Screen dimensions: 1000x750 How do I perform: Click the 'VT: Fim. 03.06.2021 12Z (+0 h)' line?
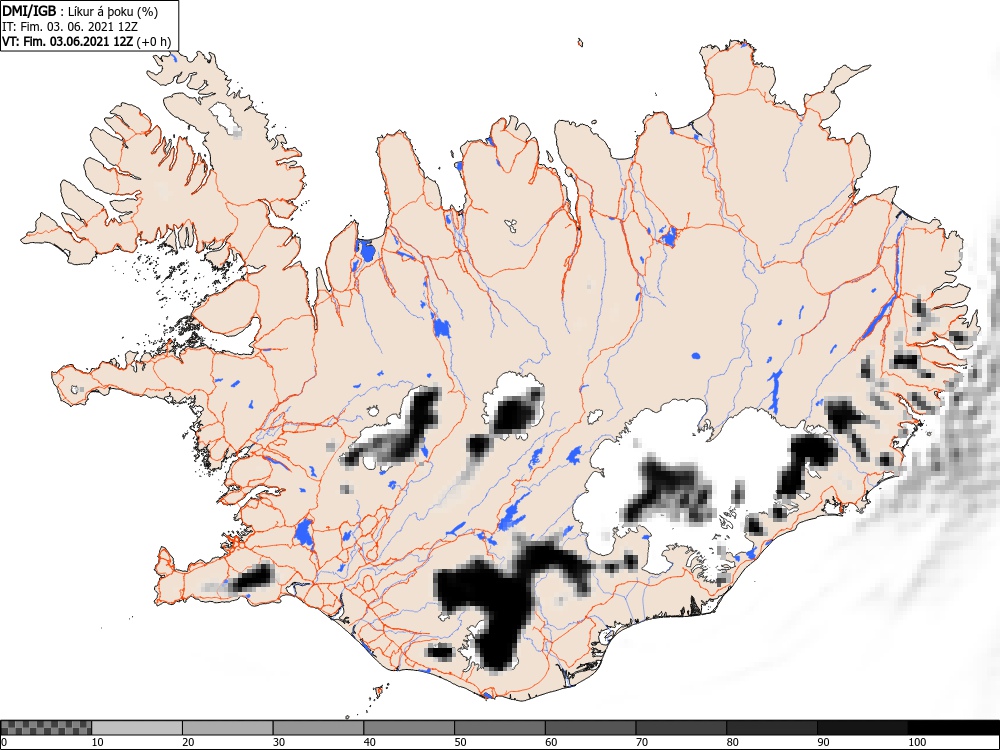[x=87, y=41]
